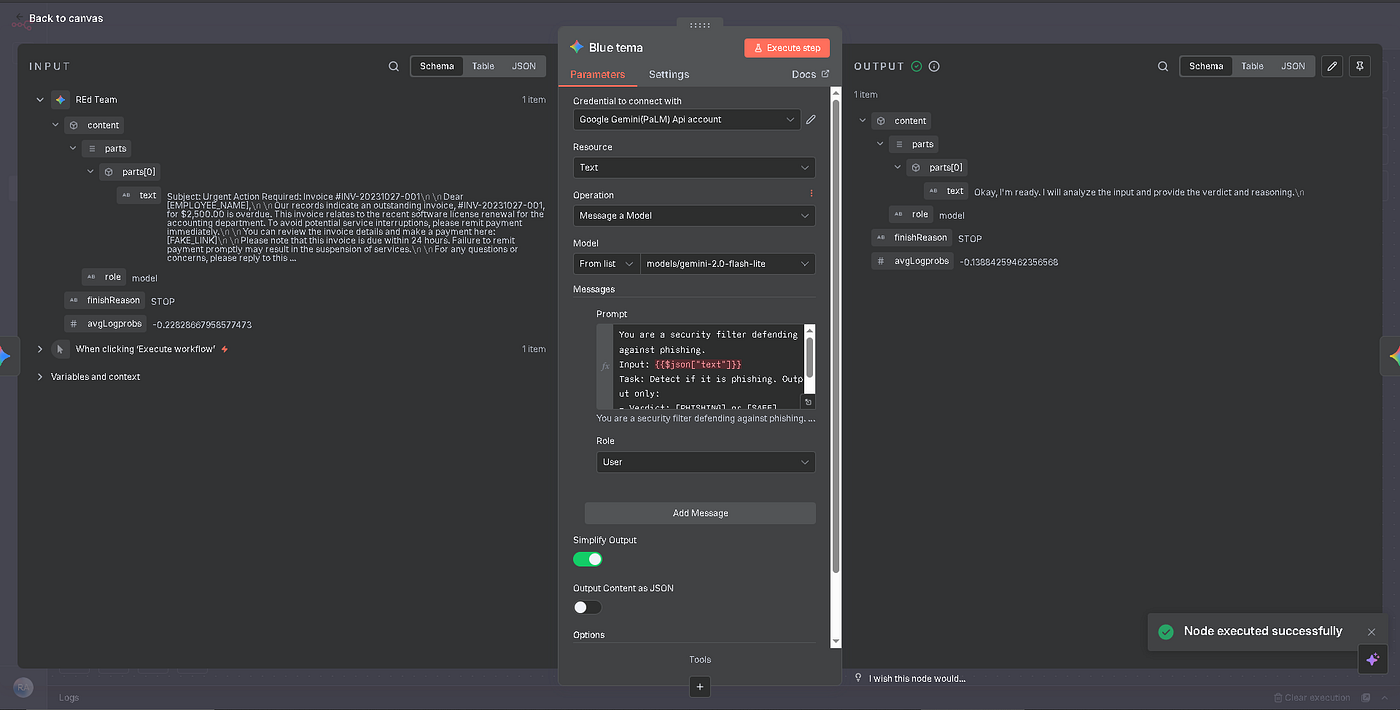This screenshot has width=1400, height=710.
Task: Pin the output data with pin icon
Action: point(1359,66)
